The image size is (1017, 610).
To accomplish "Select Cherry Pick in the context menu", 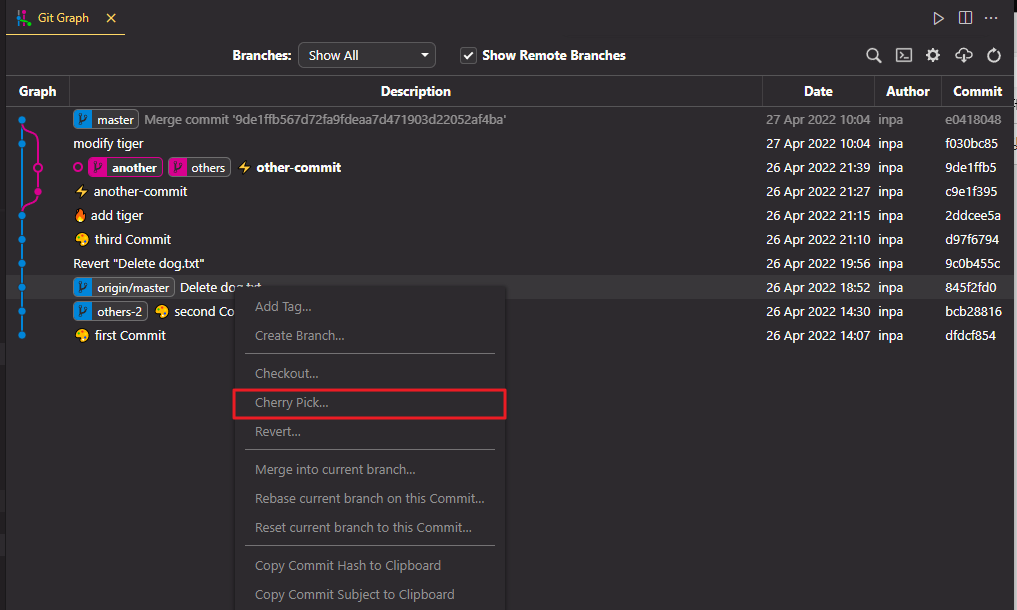I will coord(370,402).
